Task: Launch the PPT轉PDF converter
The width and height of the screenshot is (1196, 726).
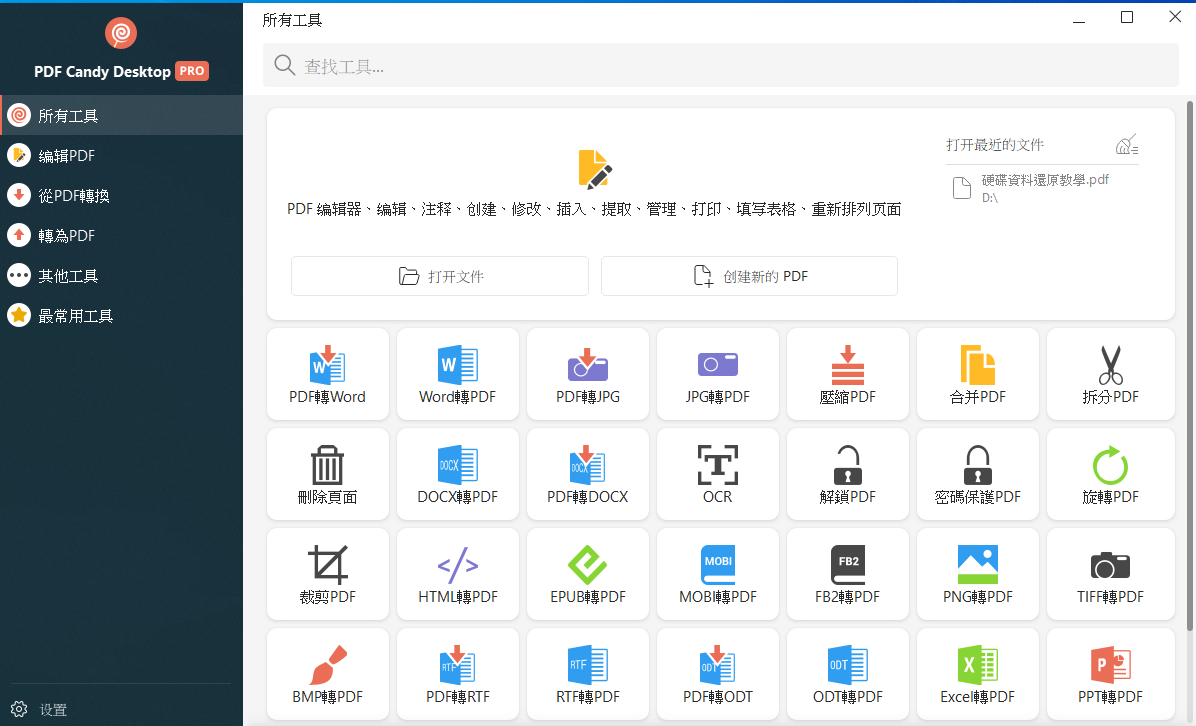Action: [1111, 673]
